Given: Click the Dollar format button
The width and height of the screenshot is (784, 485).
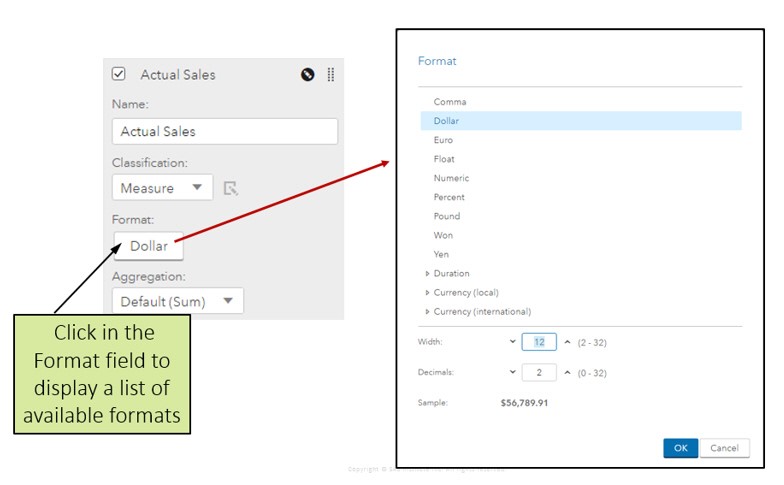Looking at the screenshot, I should point(149,246).
